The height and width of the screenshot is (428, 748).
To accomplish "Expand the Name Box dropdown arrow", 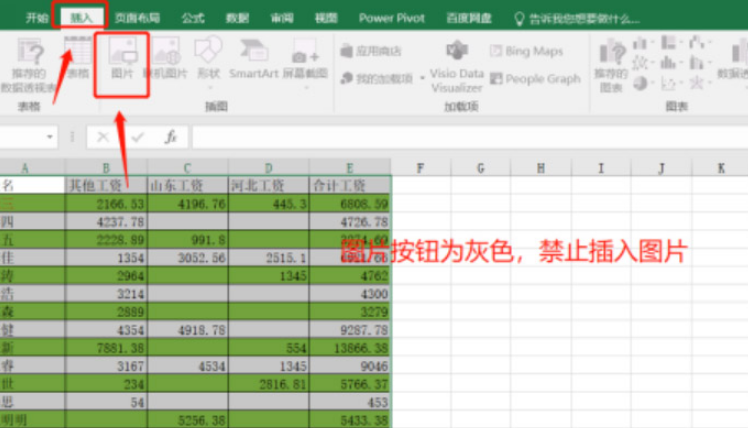I will click(50, 137).
